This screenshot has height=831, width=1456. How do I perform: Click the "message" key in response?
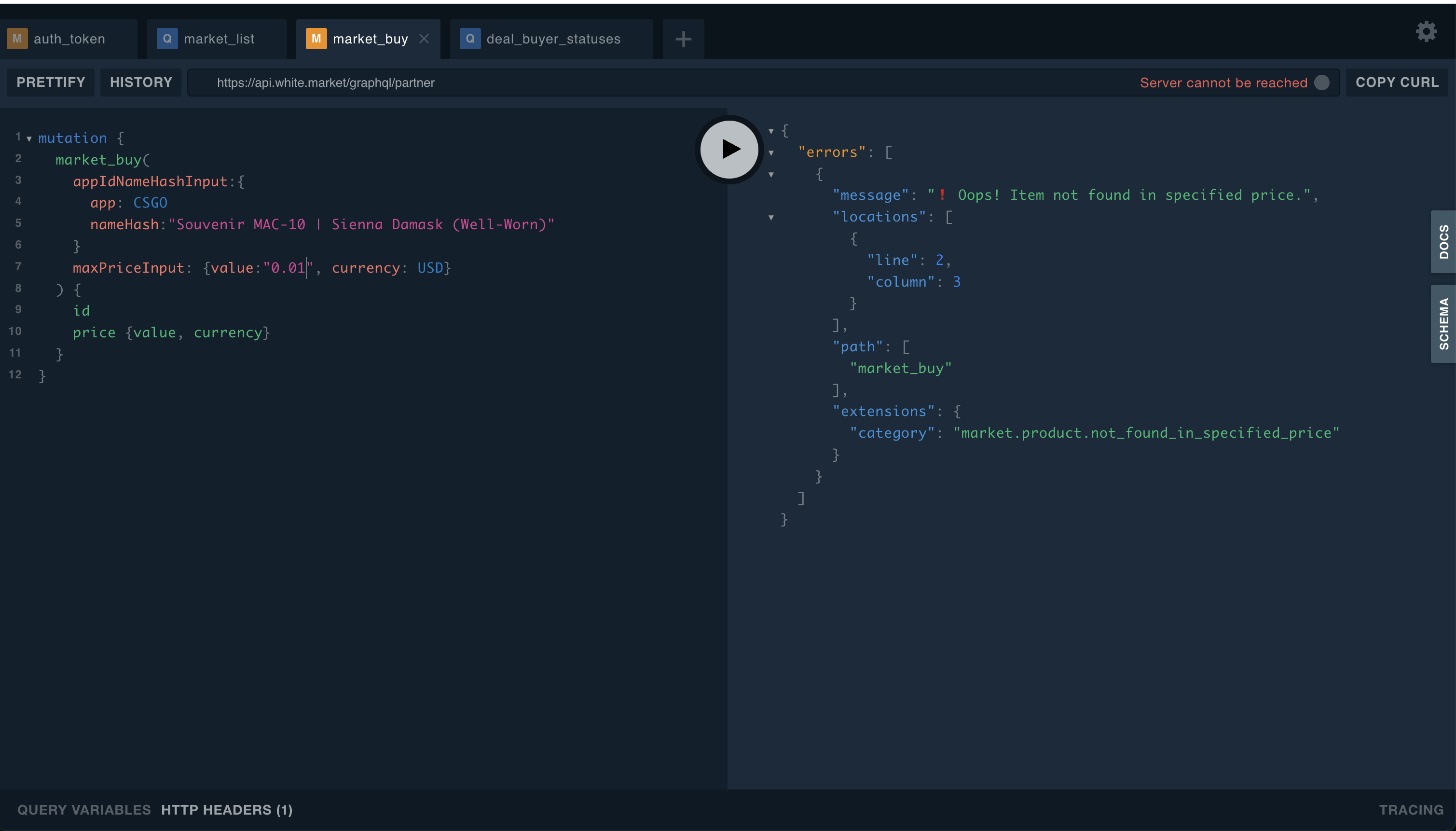[871, 195]
